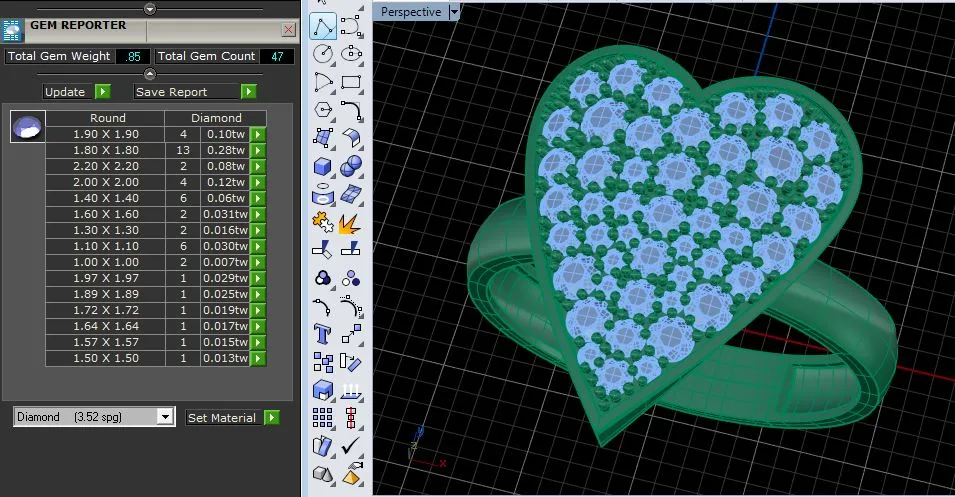Click green arrow for 1.40 X 1.40 row
Image resolution: width=955 pixels, height=497 pixels.
coord(258,198)
